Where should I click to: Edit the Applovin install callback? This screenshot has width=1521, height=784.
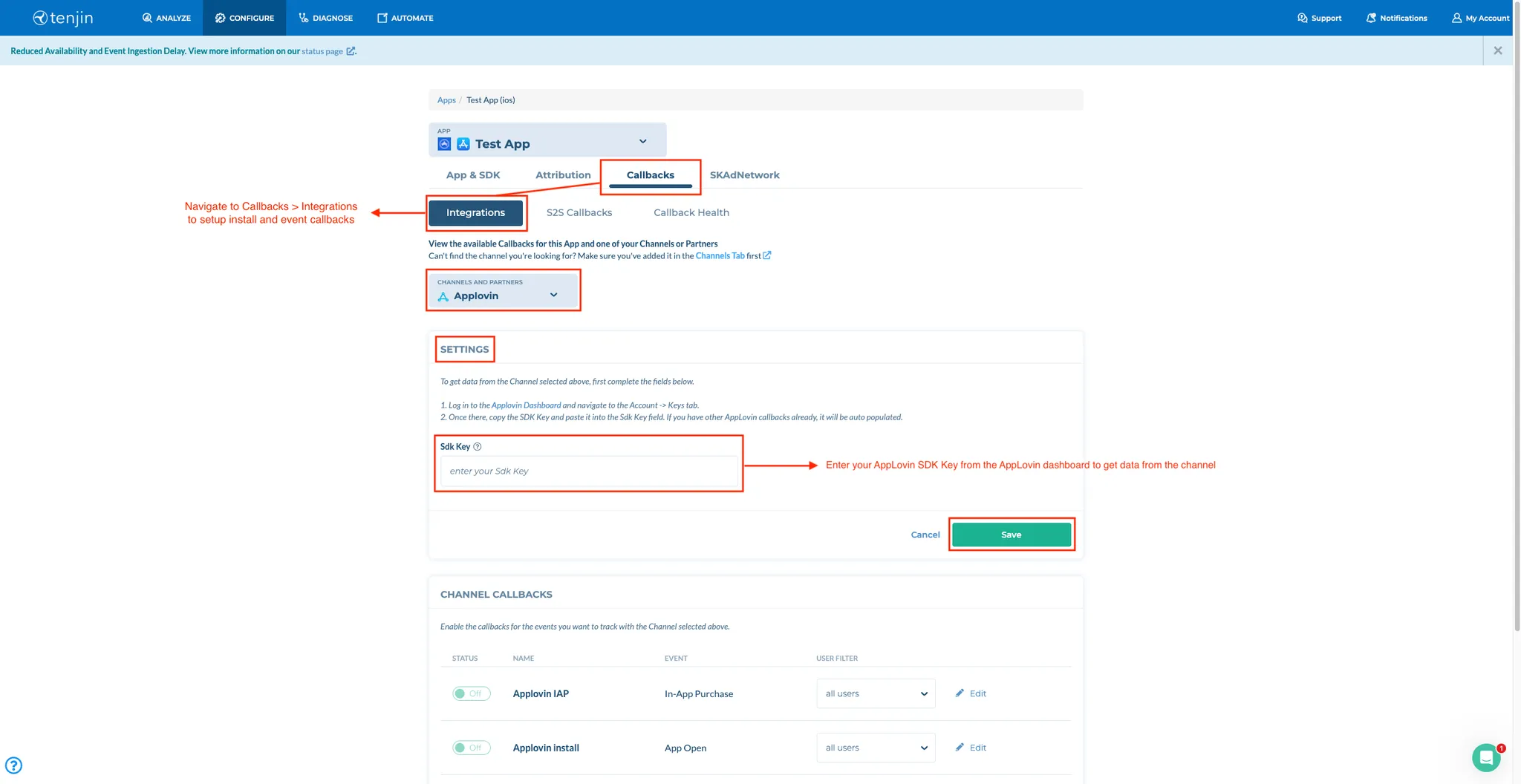(971, 748)
